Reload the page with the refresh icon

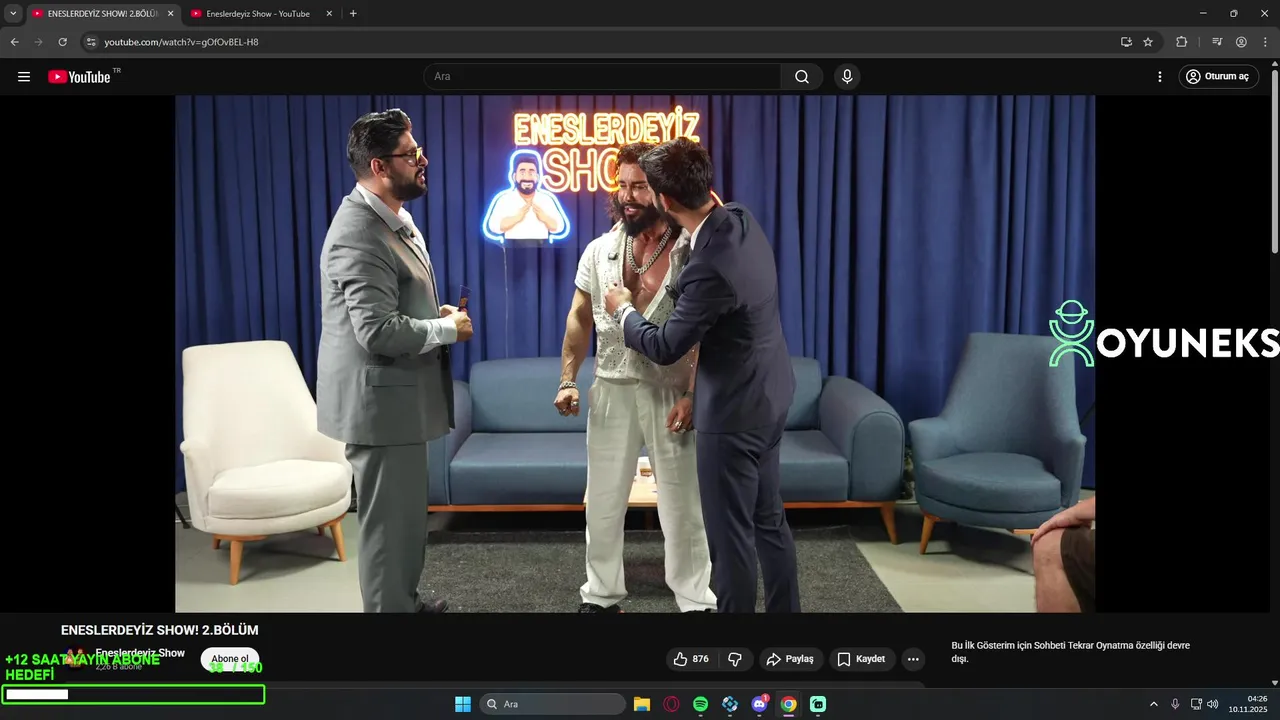point(62,42)
